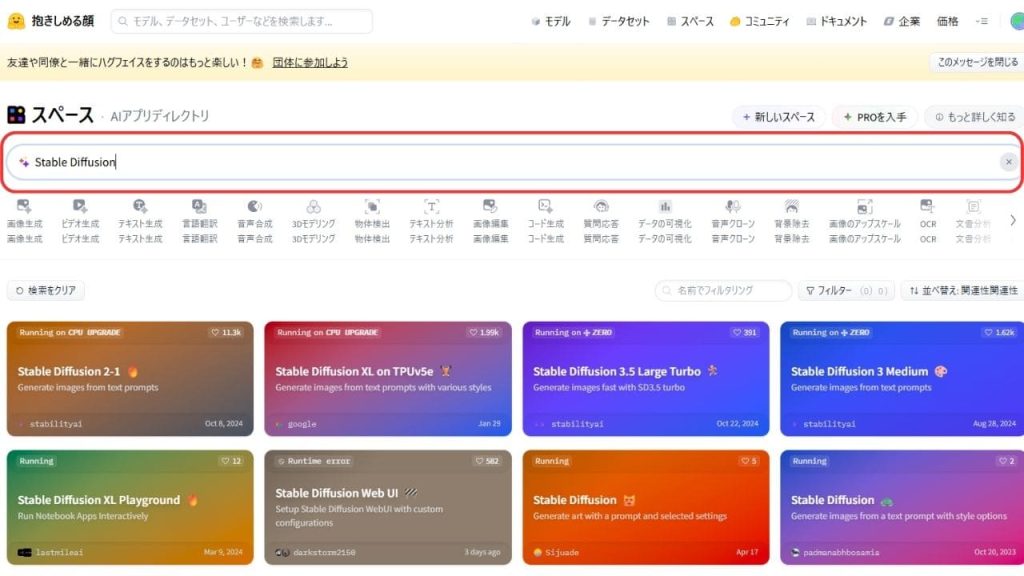Screen dimensions: 1024x576
Task: Open the Stable Diffusion 3.5 Large Turbo card
Action: point(646,379)
